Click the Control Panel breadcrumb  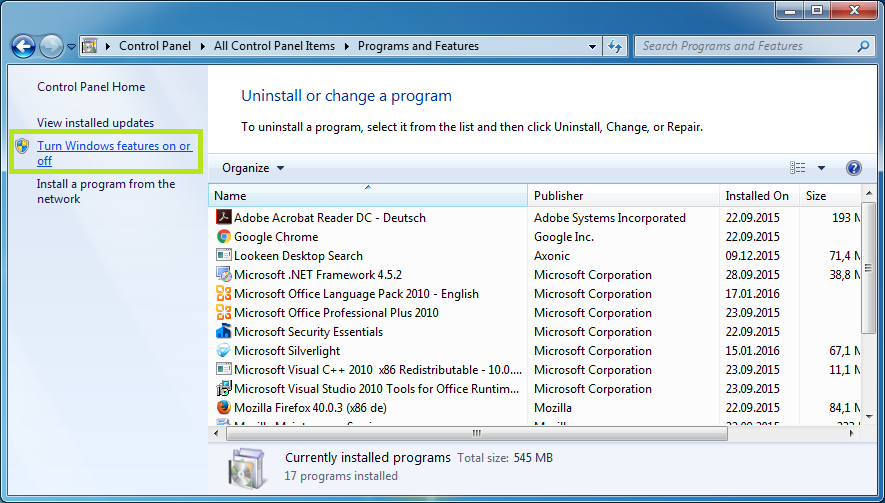155,46
